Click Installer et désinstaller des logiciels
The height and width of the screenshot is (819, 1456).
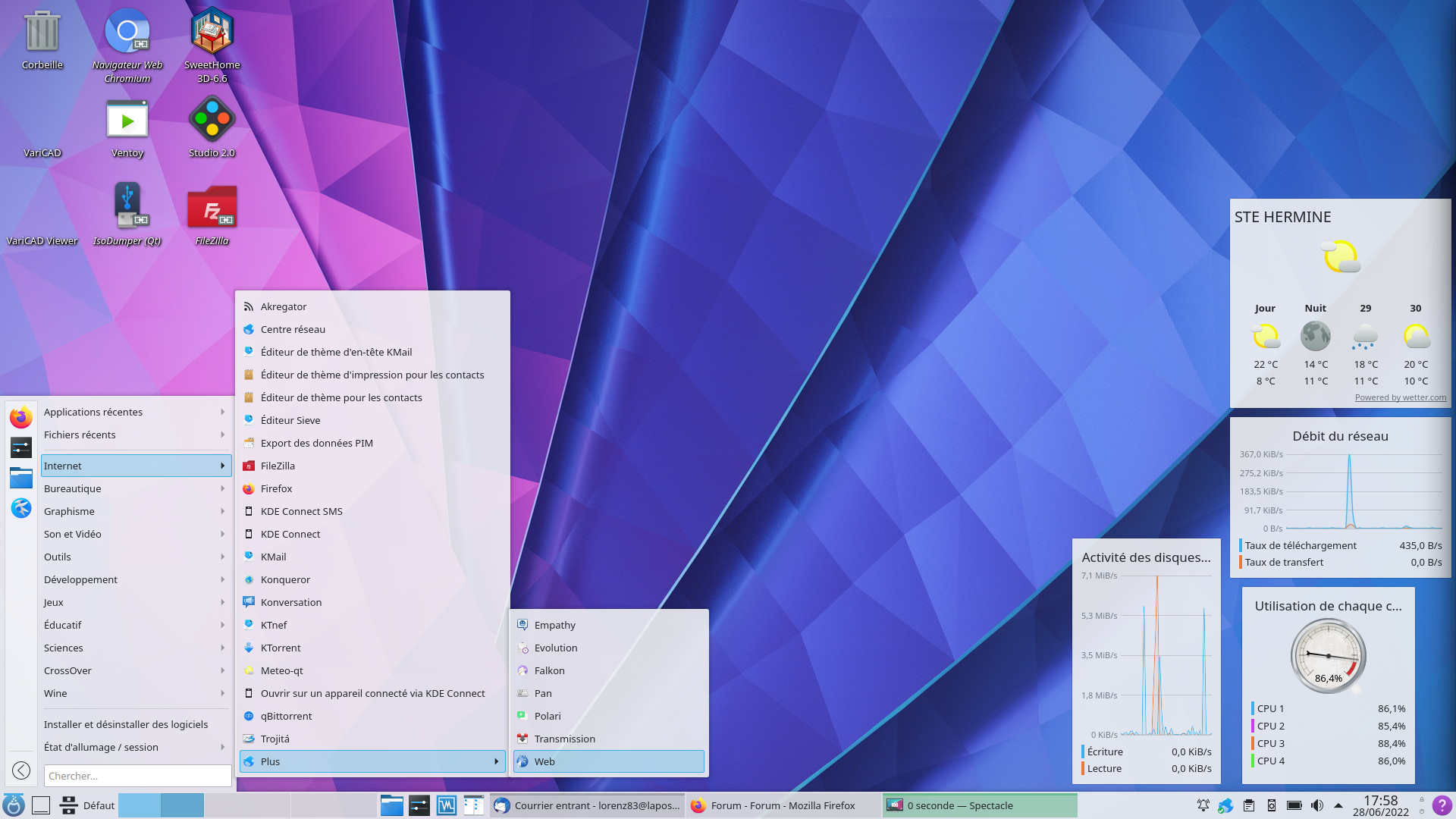[136, 724]
